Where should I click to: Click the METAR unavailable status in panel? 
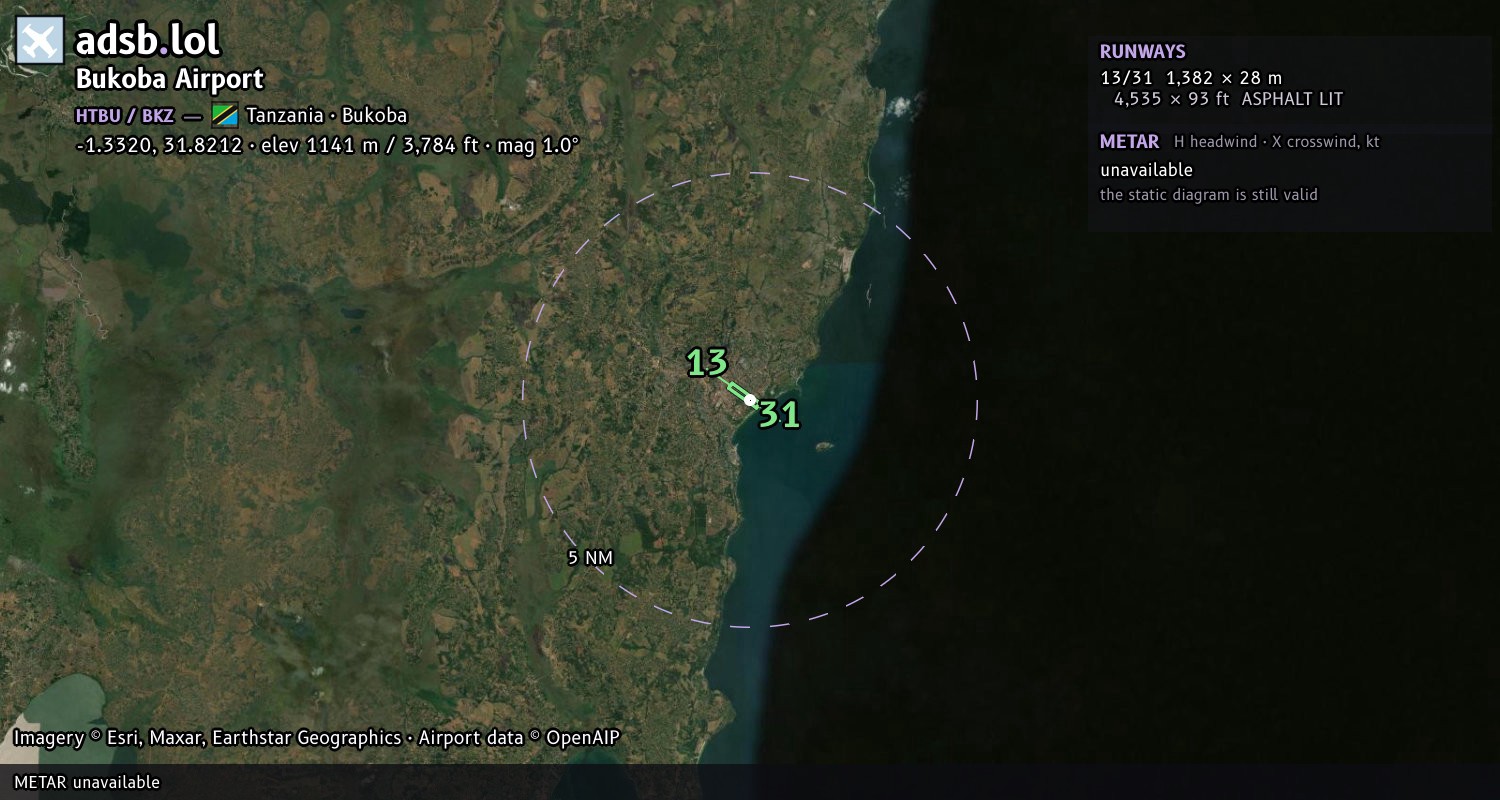click(1147, 170)
